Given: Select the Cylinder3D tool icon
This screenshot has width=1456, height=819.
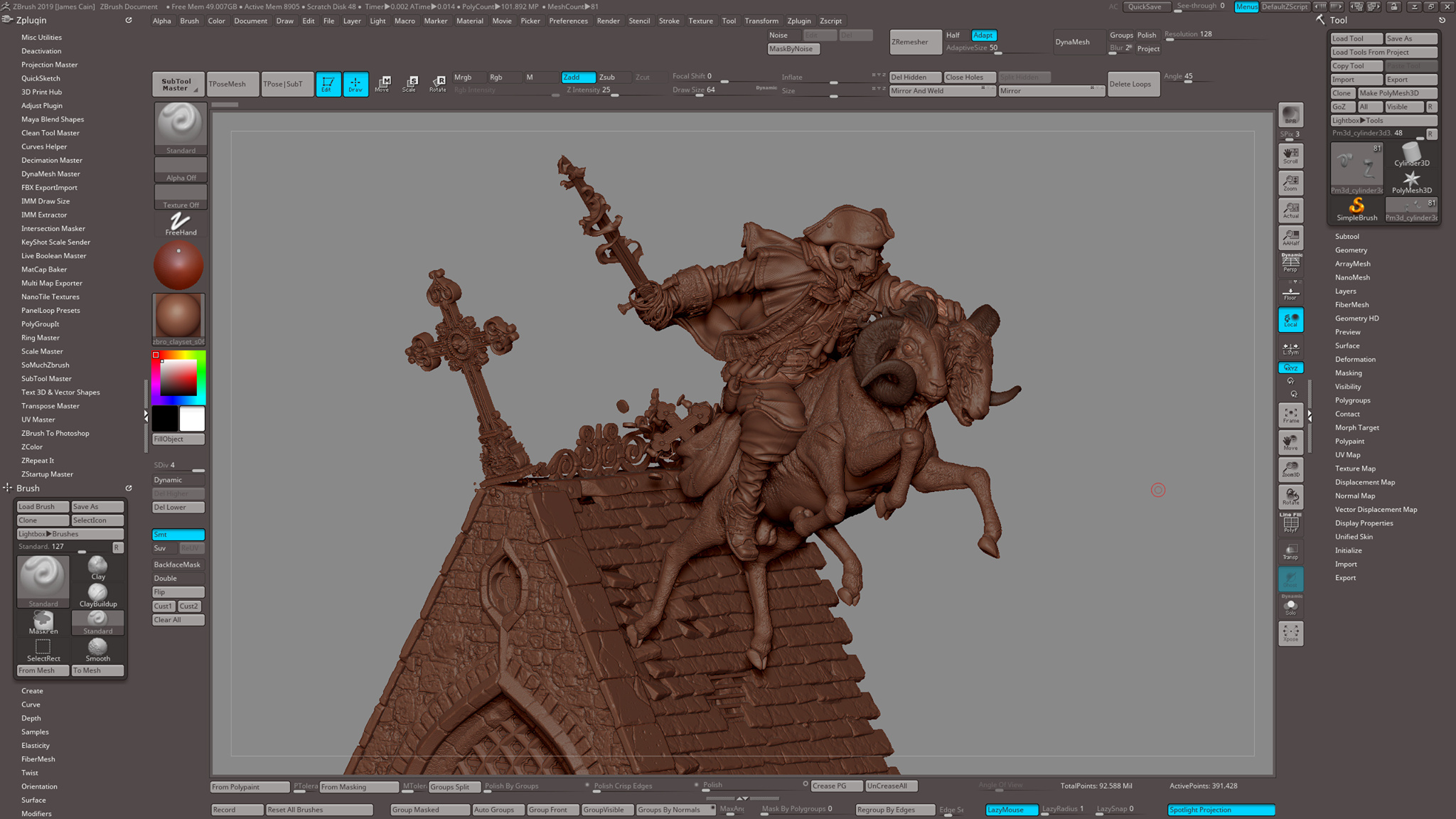Looking at the screenshot, I should coord(1411,154).
